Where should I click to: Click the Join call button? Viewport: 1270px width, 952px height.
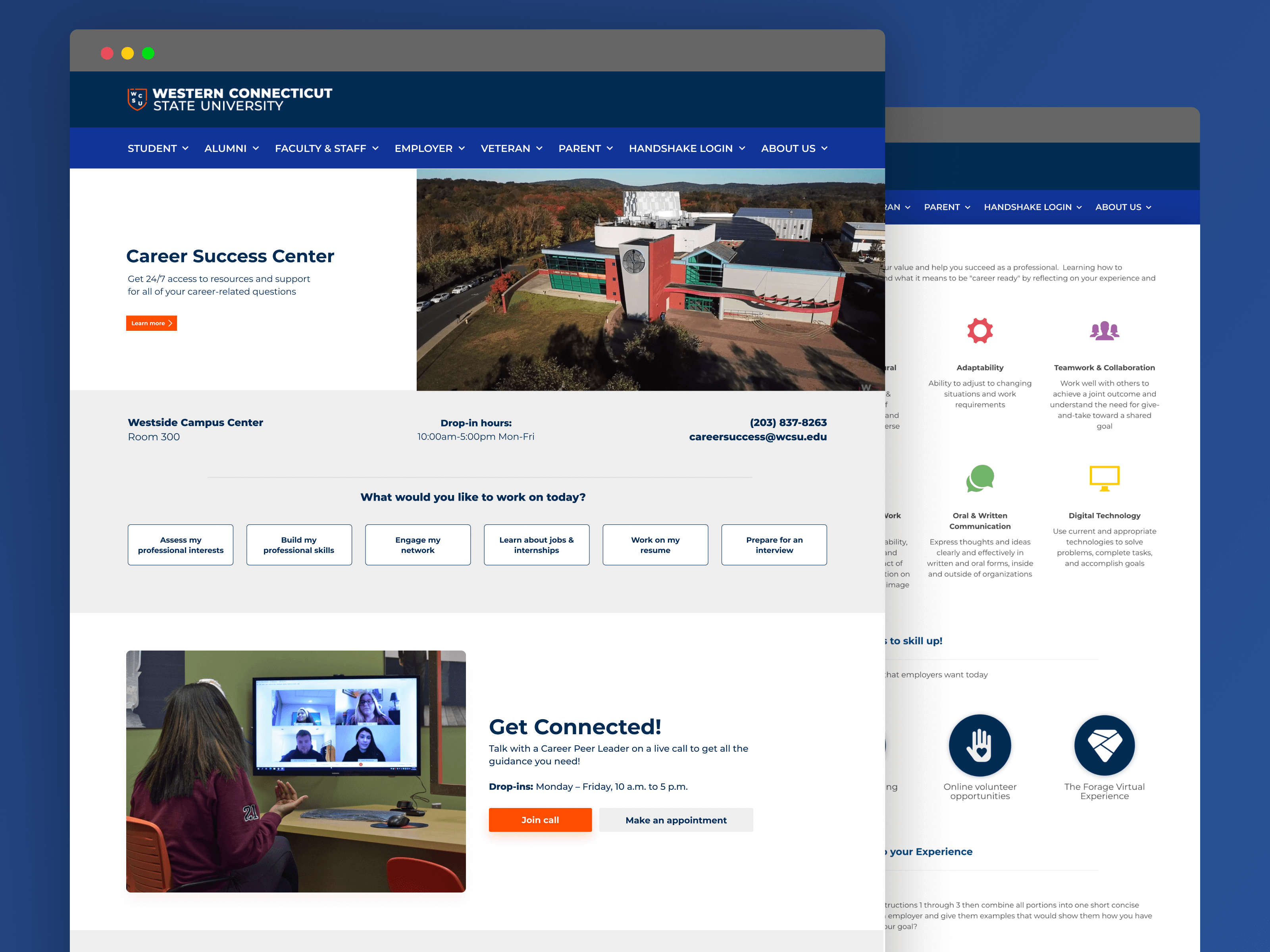[x=540, y=820]
